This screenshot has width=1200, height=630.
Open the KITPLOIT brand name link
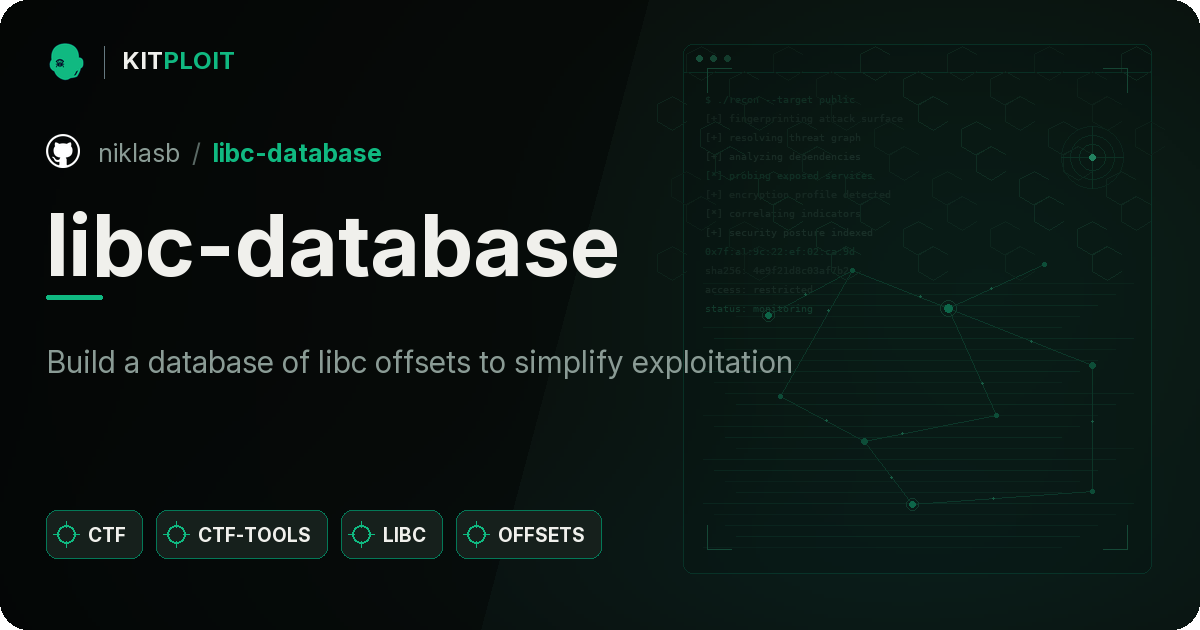178,61
